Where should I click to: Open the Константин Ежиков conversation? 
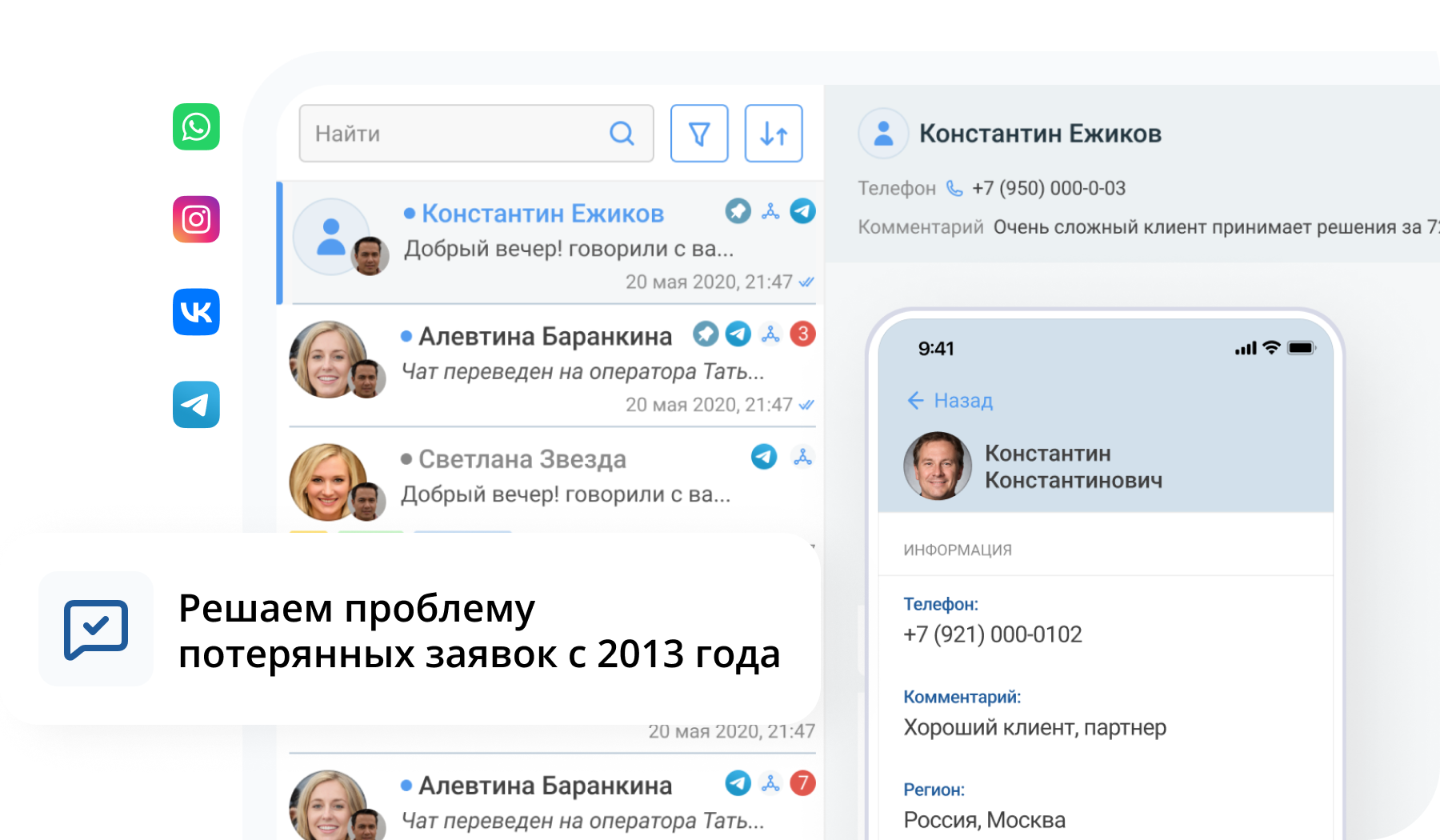pyautogui.click(x=542, y=214)
